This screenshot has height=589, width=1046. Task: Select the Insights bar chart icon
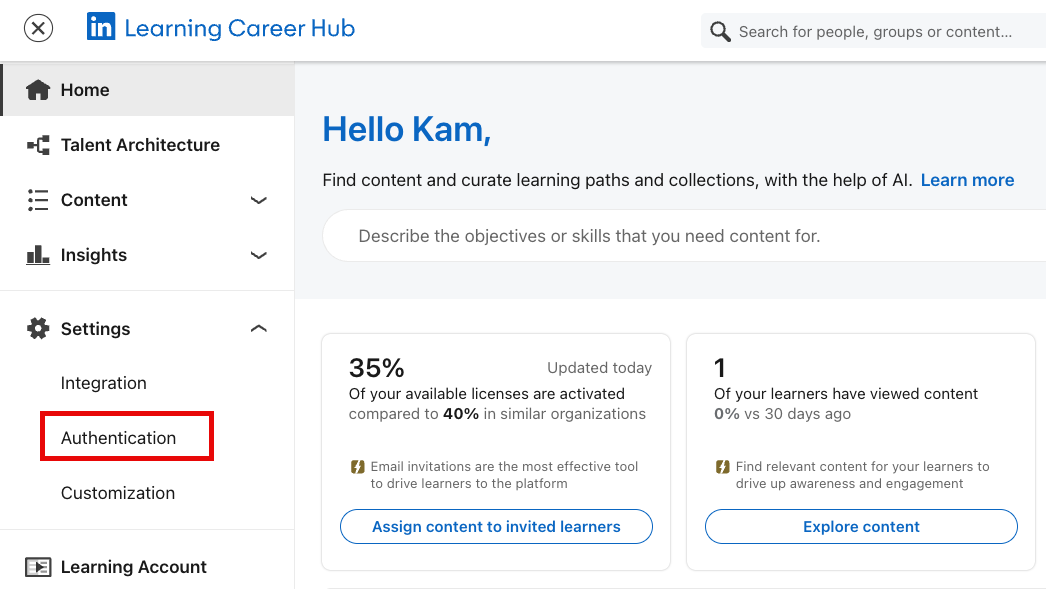click(37, 254)
